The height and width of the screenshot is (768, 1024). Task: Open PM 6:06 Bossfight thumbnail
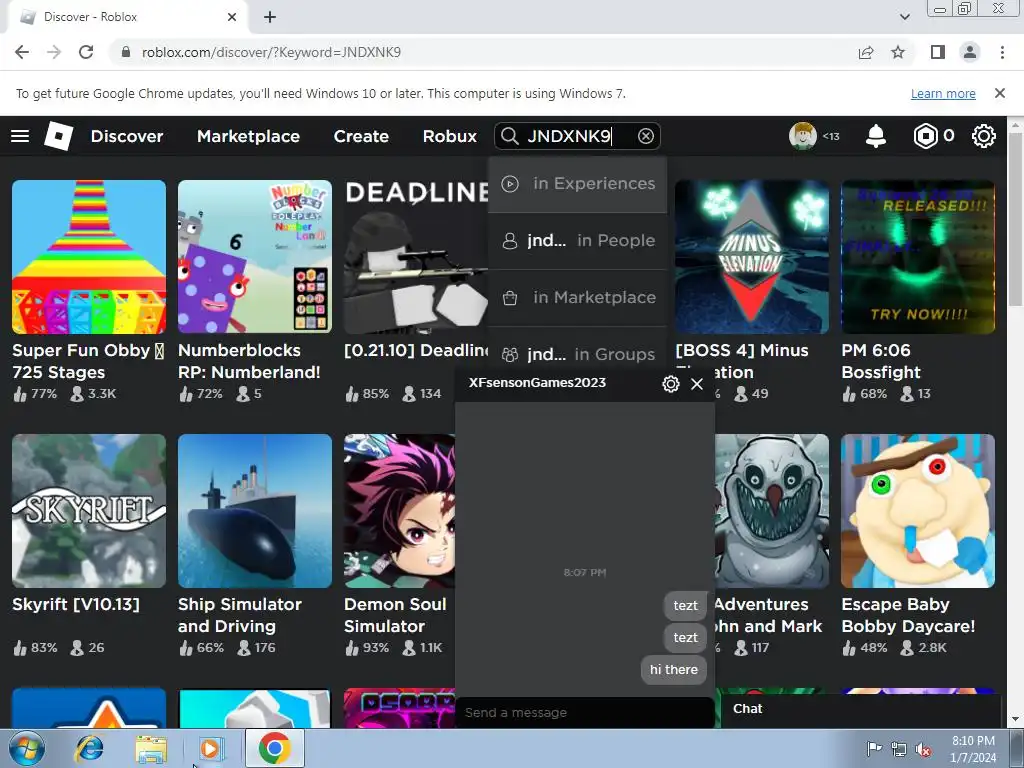(x=918, y=257)
